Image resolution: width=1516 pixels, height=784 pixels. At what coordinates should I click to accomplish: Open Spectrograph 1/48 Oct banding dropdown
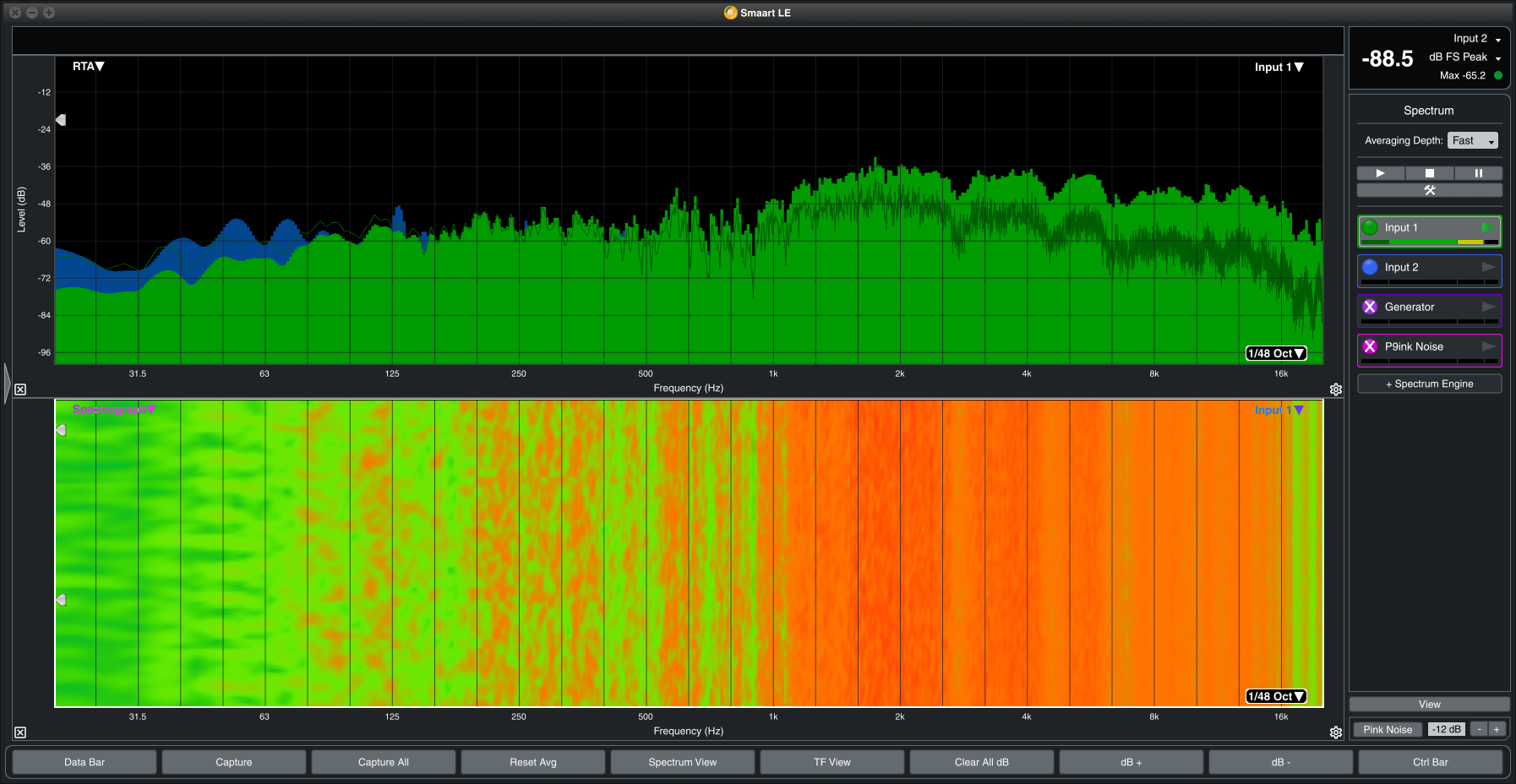point(1276,696)
